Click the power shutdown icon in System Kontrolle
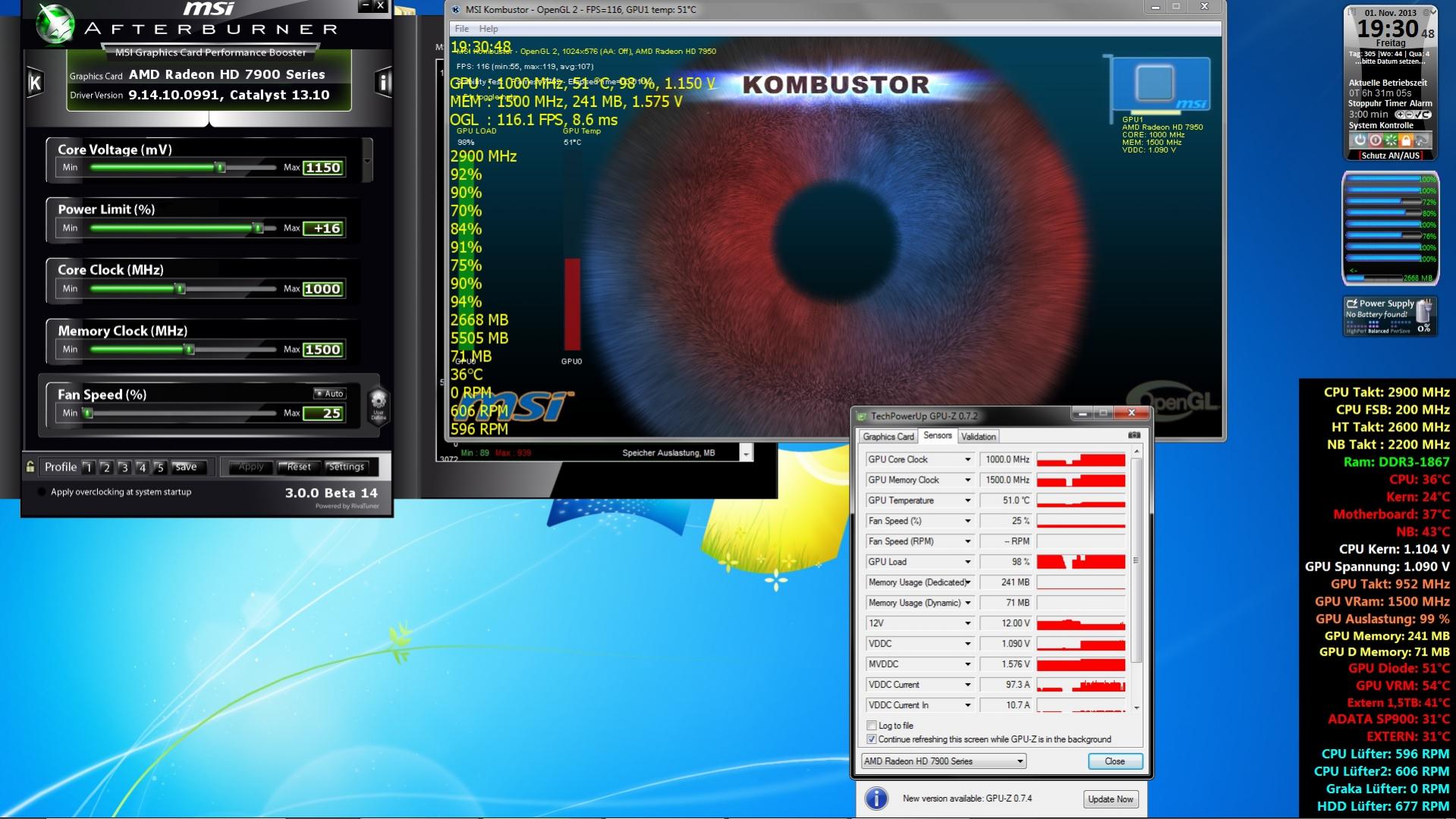The height and width of the screenshot is (819, 1456). pyautogui.click(x=1360, y=140)
